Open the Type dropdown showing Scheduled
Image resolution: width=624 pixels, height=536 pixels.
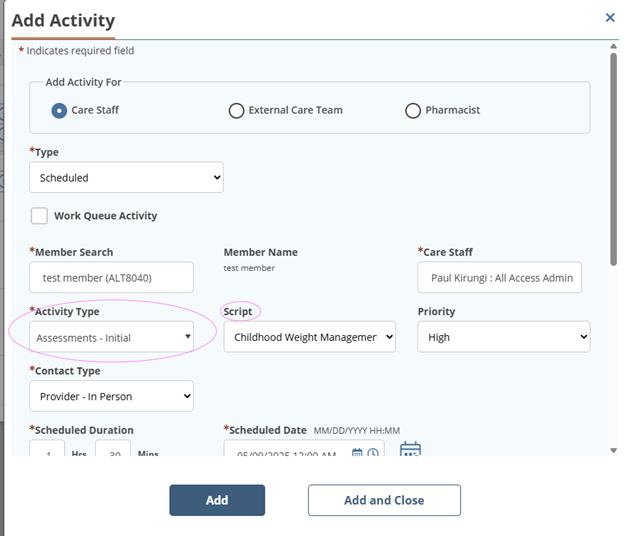(126, 178)
